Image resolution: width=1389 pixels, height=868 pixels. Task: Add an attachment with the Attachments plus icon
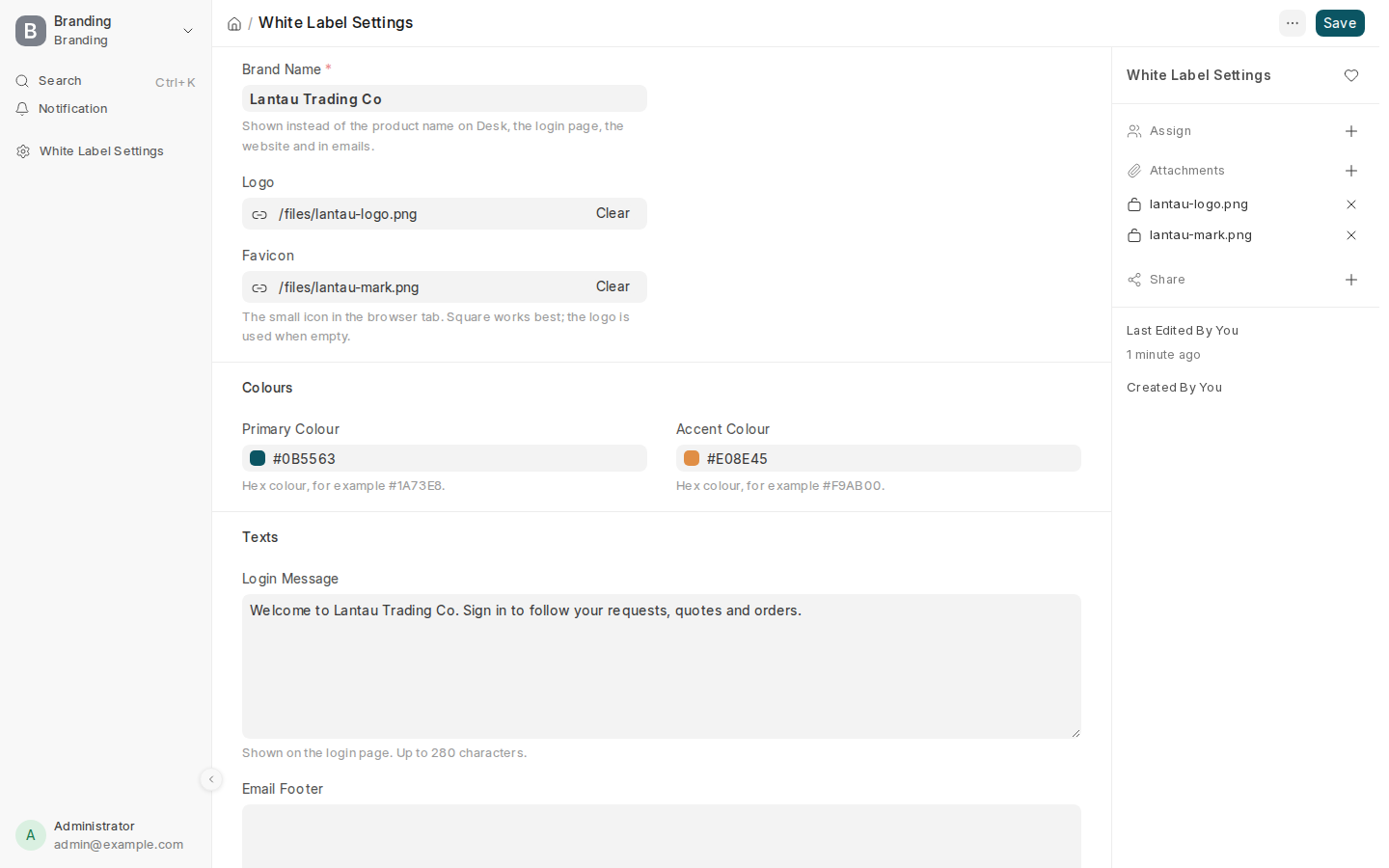[1351, 171]
